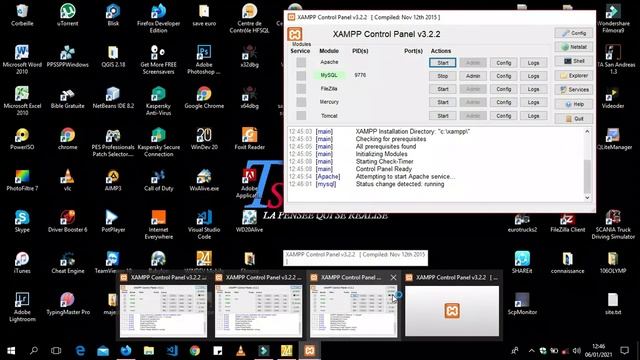
Task: Open Apache Config button
Action: 504,63
